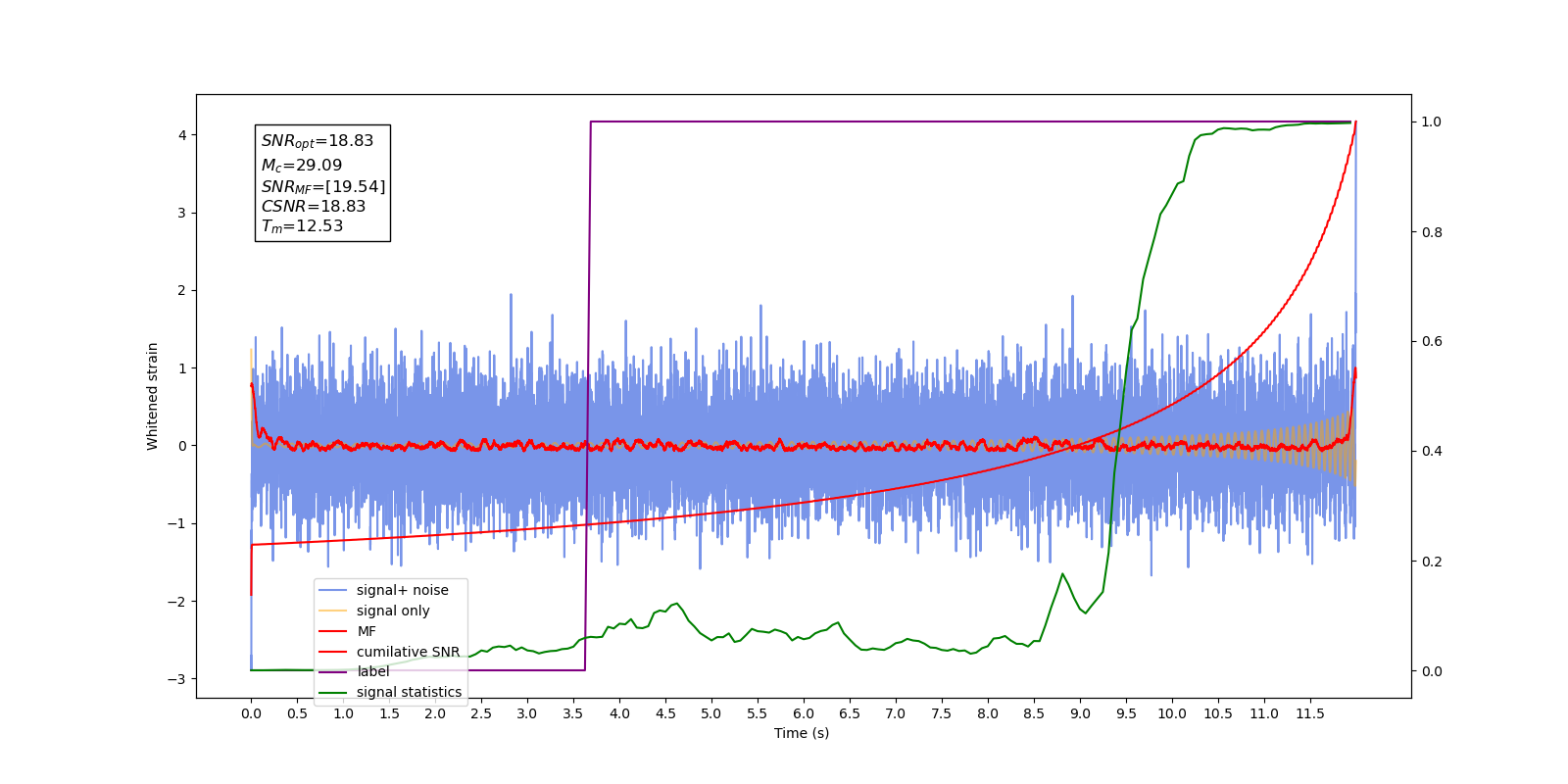
Task: Click the 10.5 tick on the time axis
Action: click(x=1218, y=713)
